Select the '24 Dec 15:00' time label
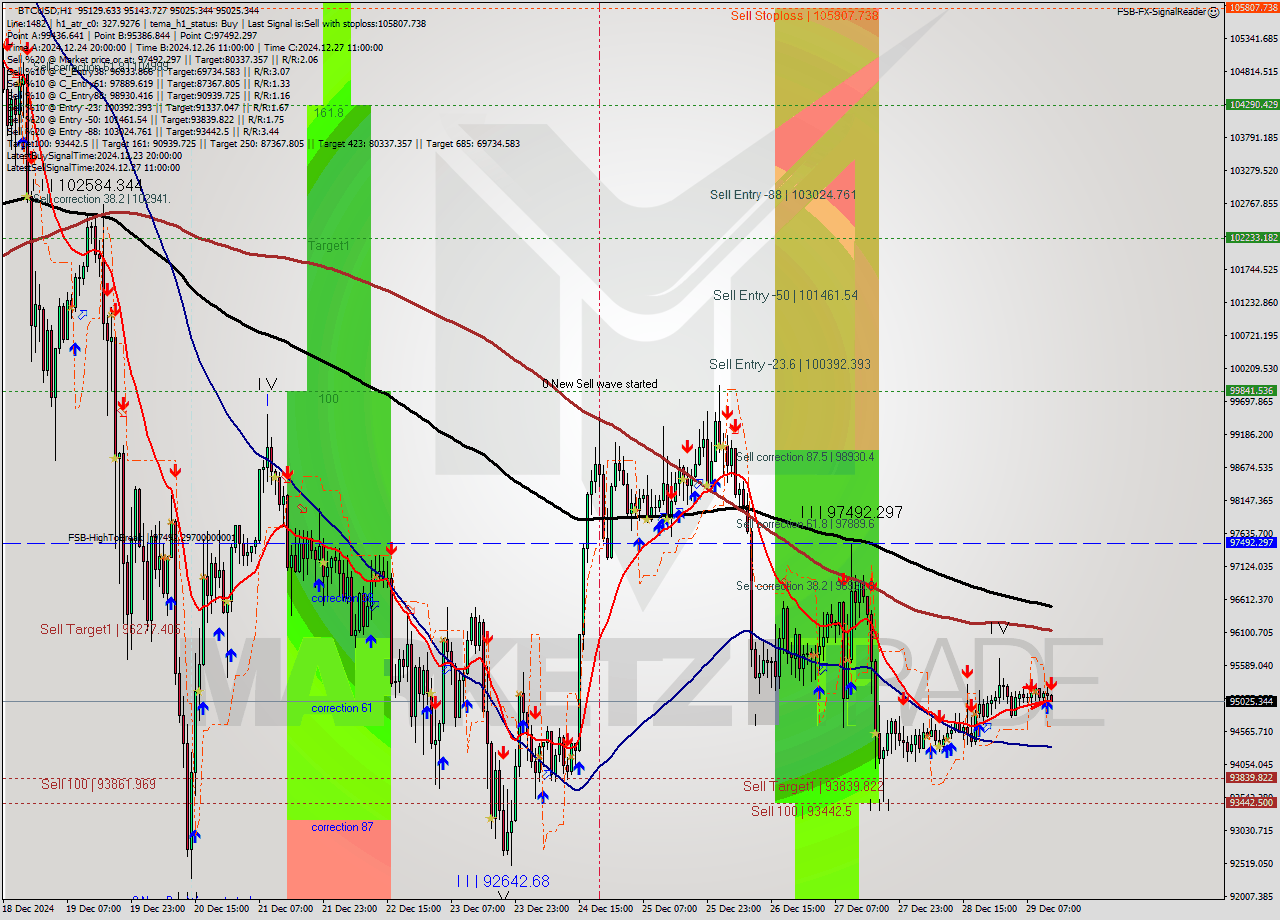Screen dimensions: 1280x920 (x=604, y=909)
